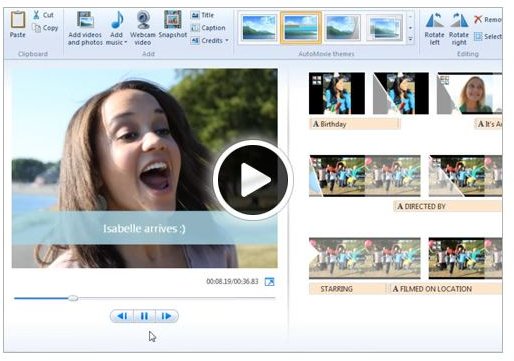Rotate the clip right
Screen dimensions: 514x361
pos(459,29)
